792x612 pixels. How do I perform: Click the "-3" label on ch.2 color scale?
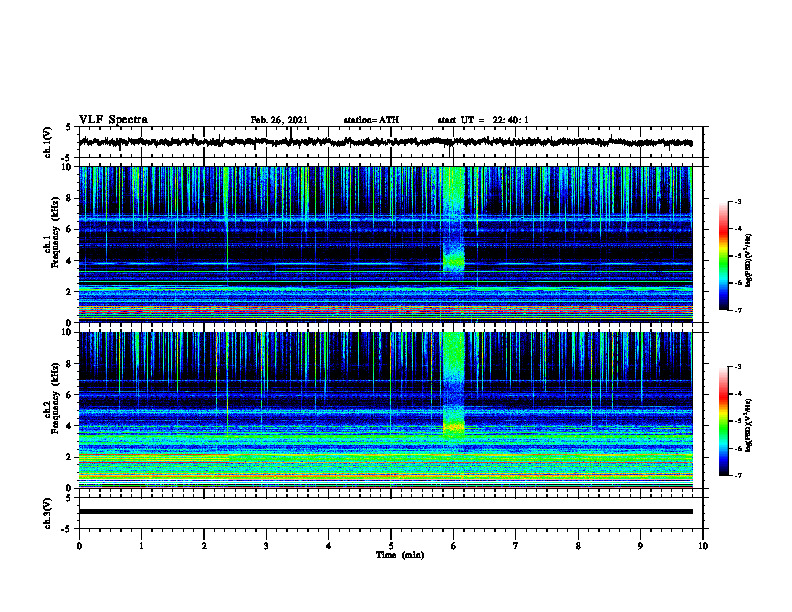(738, 367)
